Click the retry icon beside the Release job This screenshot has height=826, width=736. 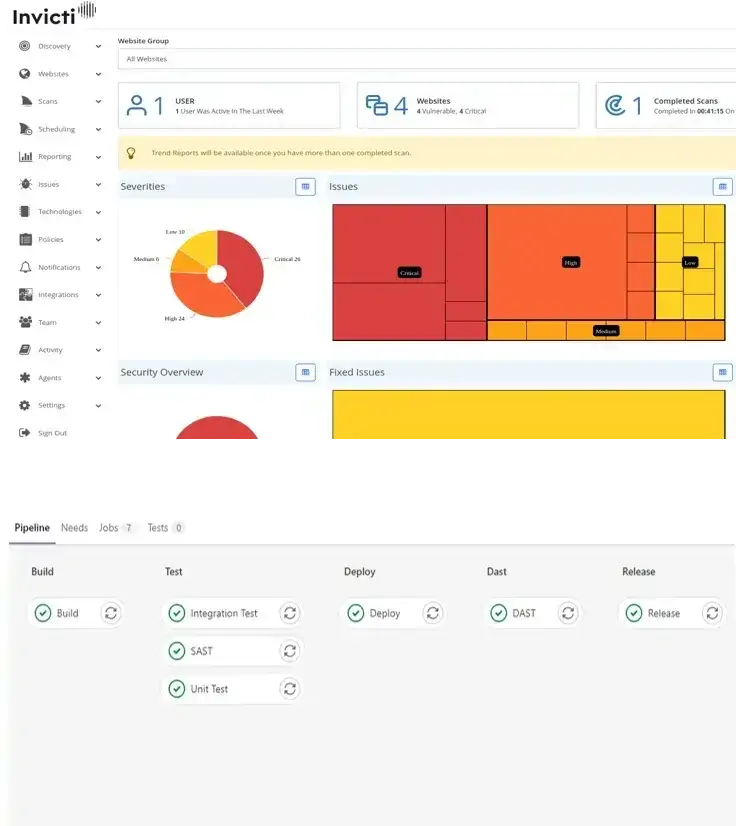(x=712, y=613)
